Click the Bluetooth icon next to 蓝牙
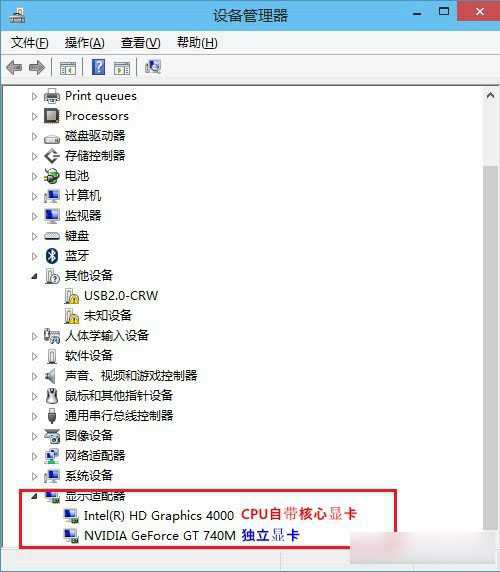The image size is (500, 572). 52,256
